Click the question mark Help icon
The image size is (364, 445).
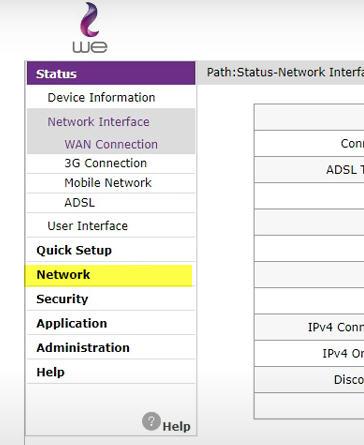[x=151, y=421]
